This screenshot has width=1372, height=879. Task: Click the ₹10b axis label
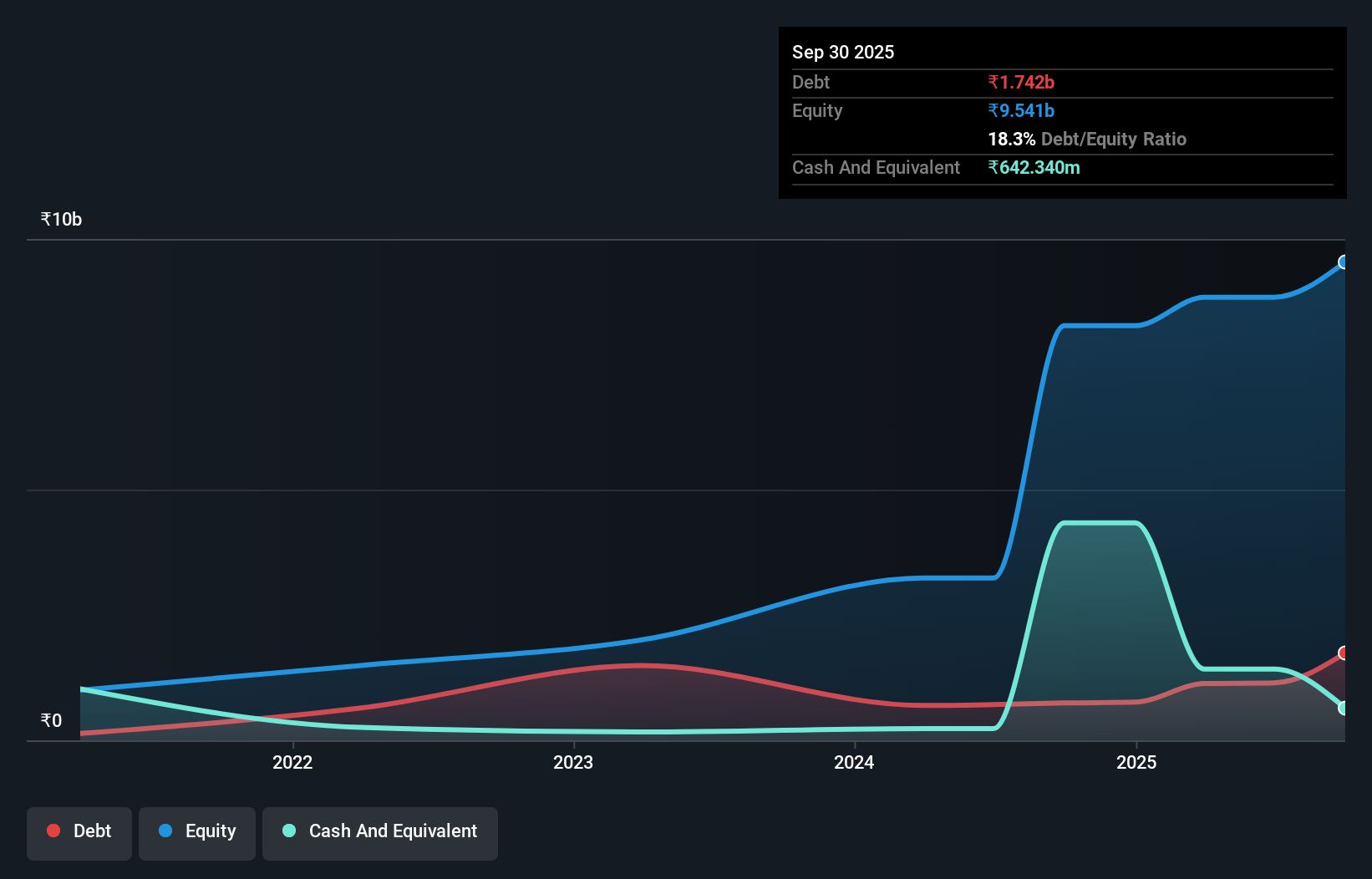(59, 218)
